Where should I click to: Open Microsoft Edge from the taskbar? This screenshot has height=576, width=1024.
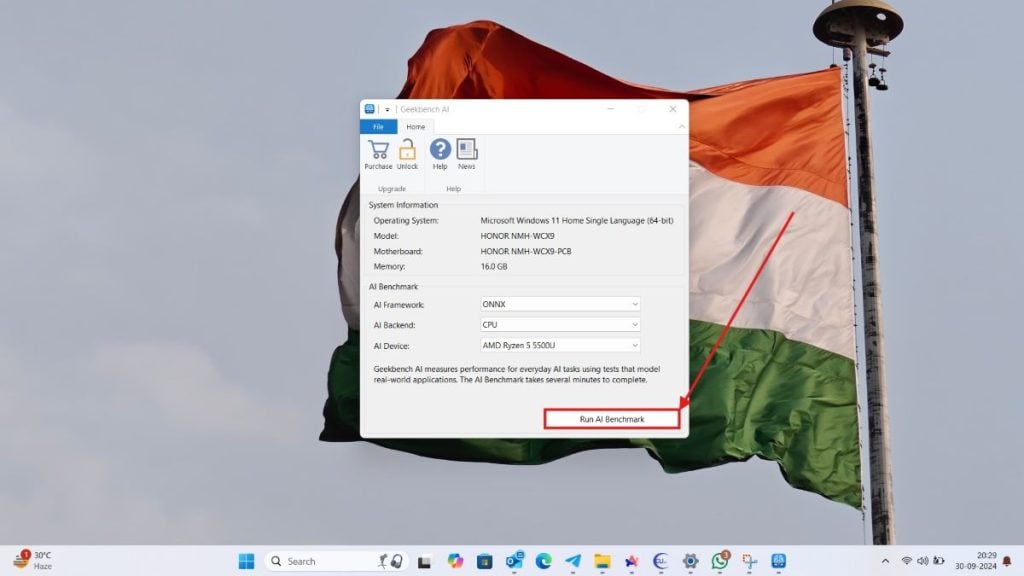coord(543,561)
